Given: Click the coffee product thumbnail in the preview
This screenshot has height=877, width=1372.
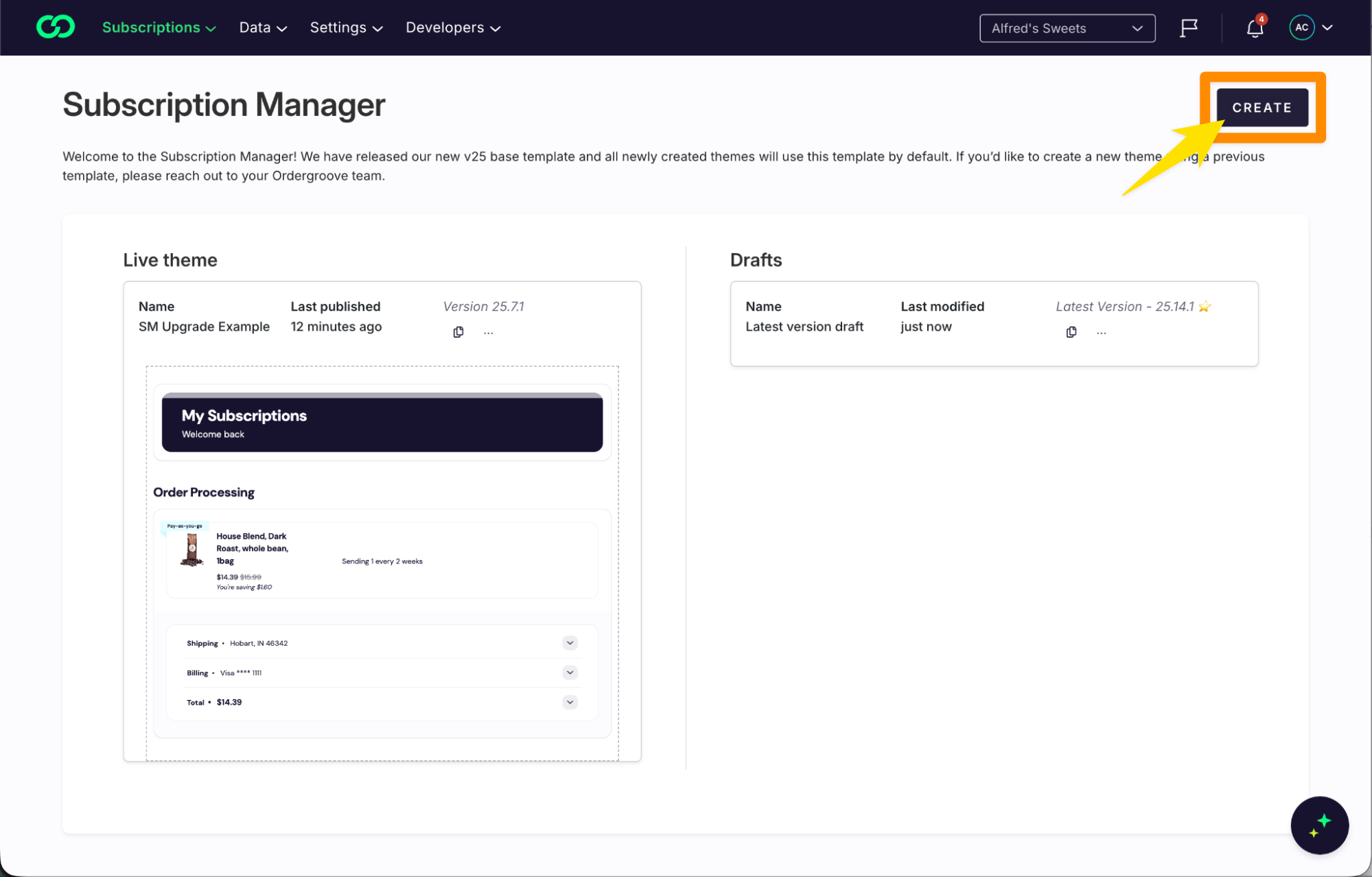Looking at the screenshot, I should pos(192,550).
